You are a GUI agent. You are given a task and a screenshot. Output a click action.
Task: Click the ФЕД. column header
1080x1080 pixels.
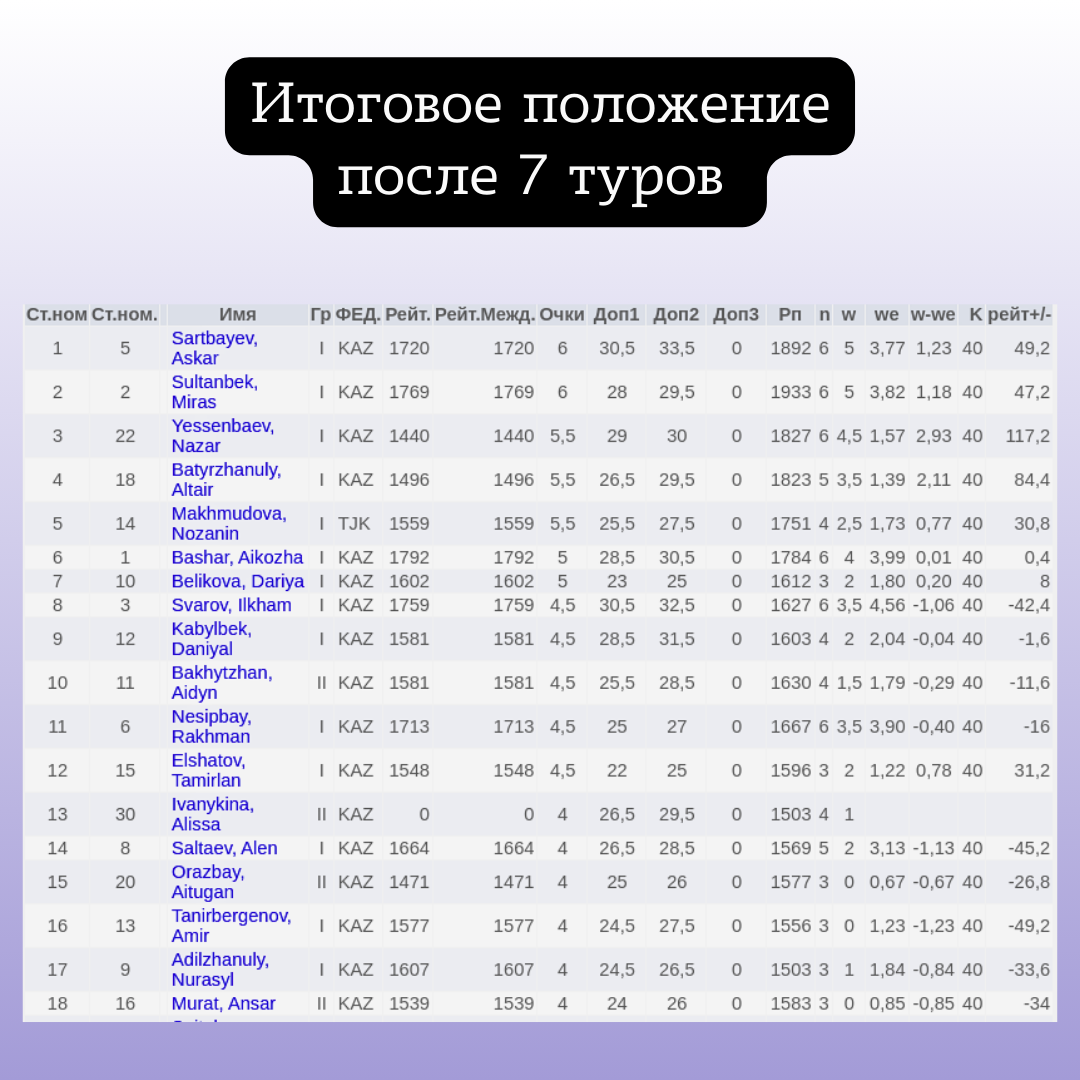358,315
